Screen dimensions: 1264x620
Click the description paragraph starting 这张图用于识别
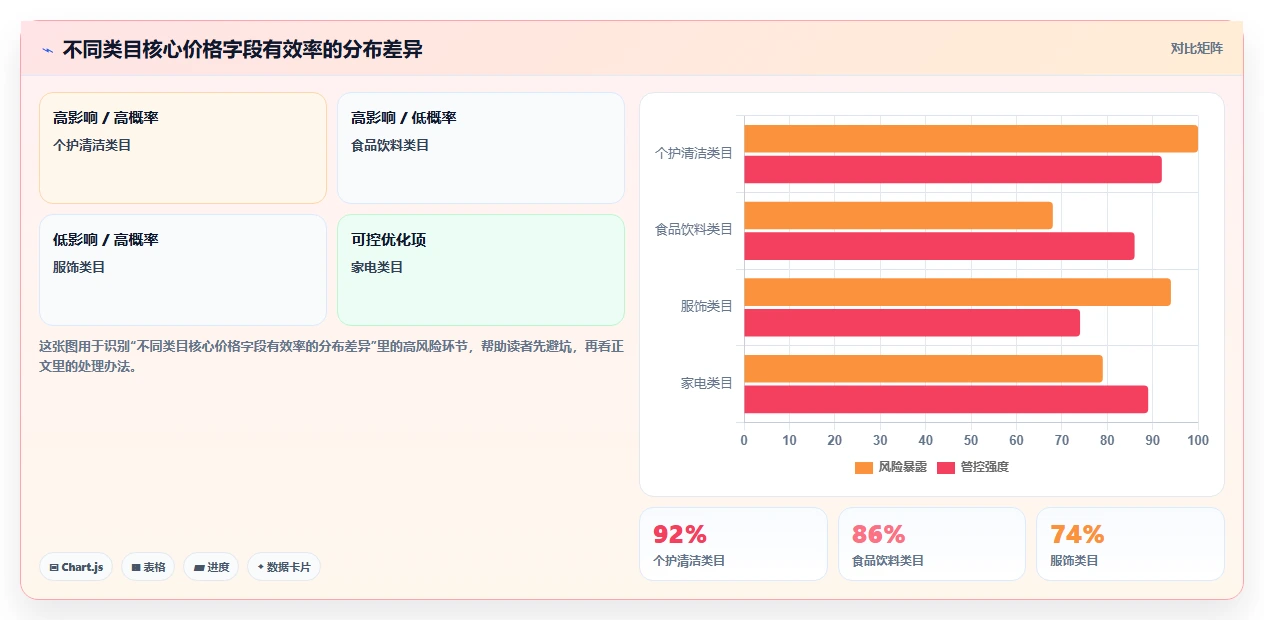(331, 356)
